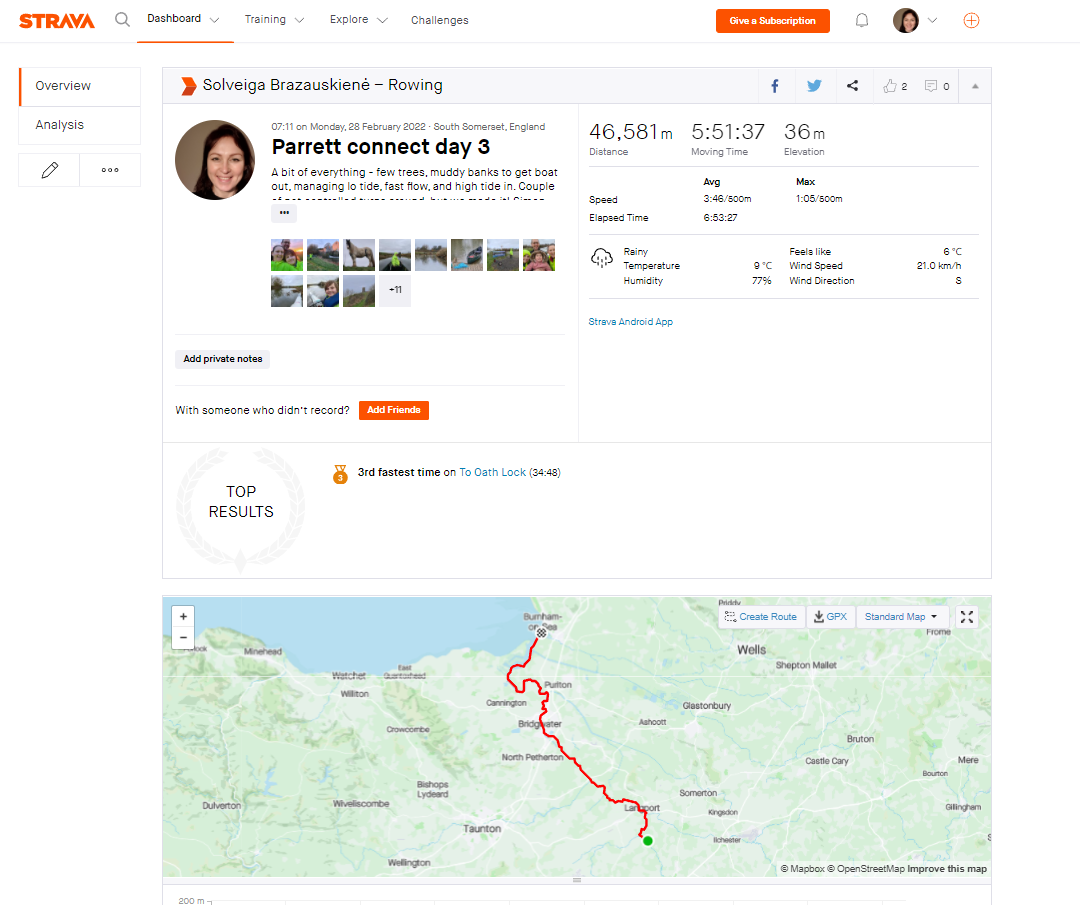1080x905 pixels.
Task: Collapse the activity header triangle
Action: pyautogui.click(x=975, y=86)
